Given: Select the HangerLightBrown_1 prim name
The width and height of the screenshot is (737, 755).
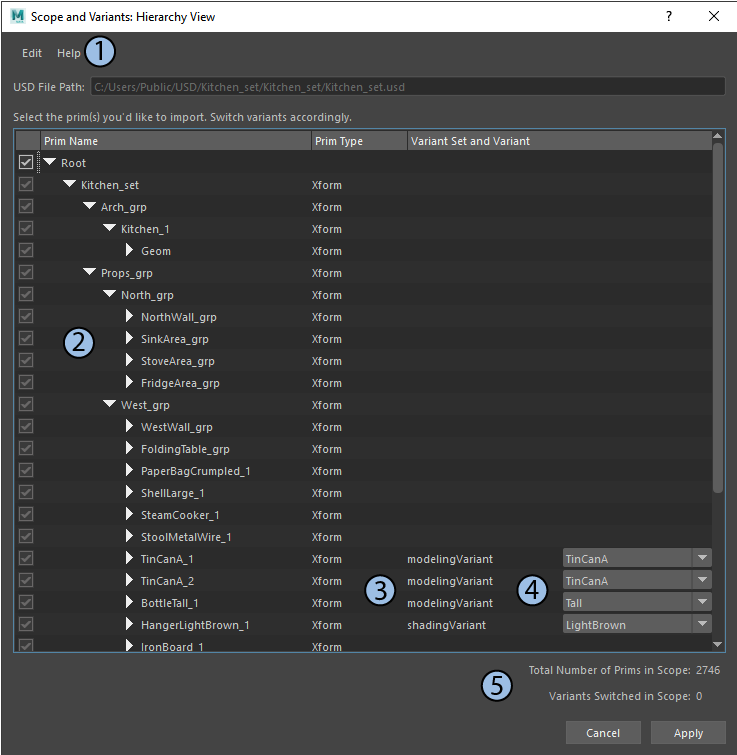Looking at the screenshot, I should (x=195, y=625).
